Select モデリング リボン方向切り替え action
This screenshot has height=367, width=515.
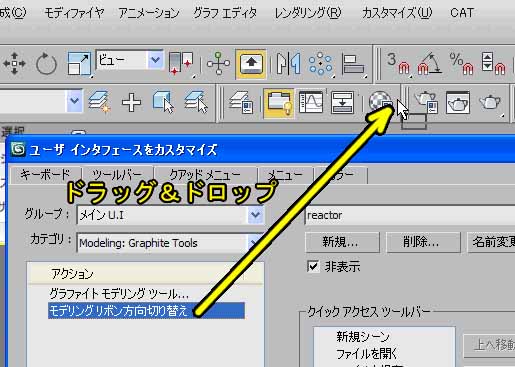pyautogui.click(x=146, y=311)
